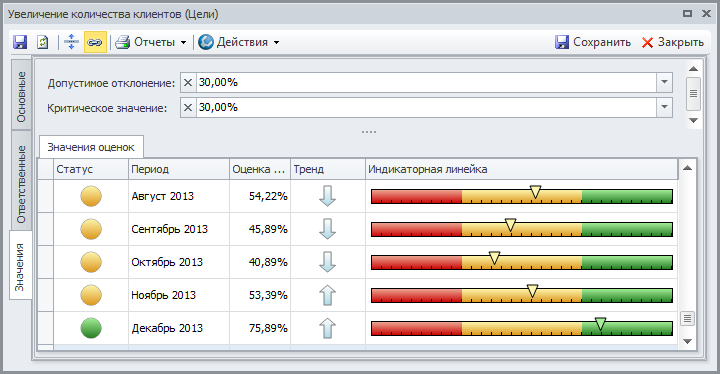Select the Значения side tab

(x=21, y=265)
